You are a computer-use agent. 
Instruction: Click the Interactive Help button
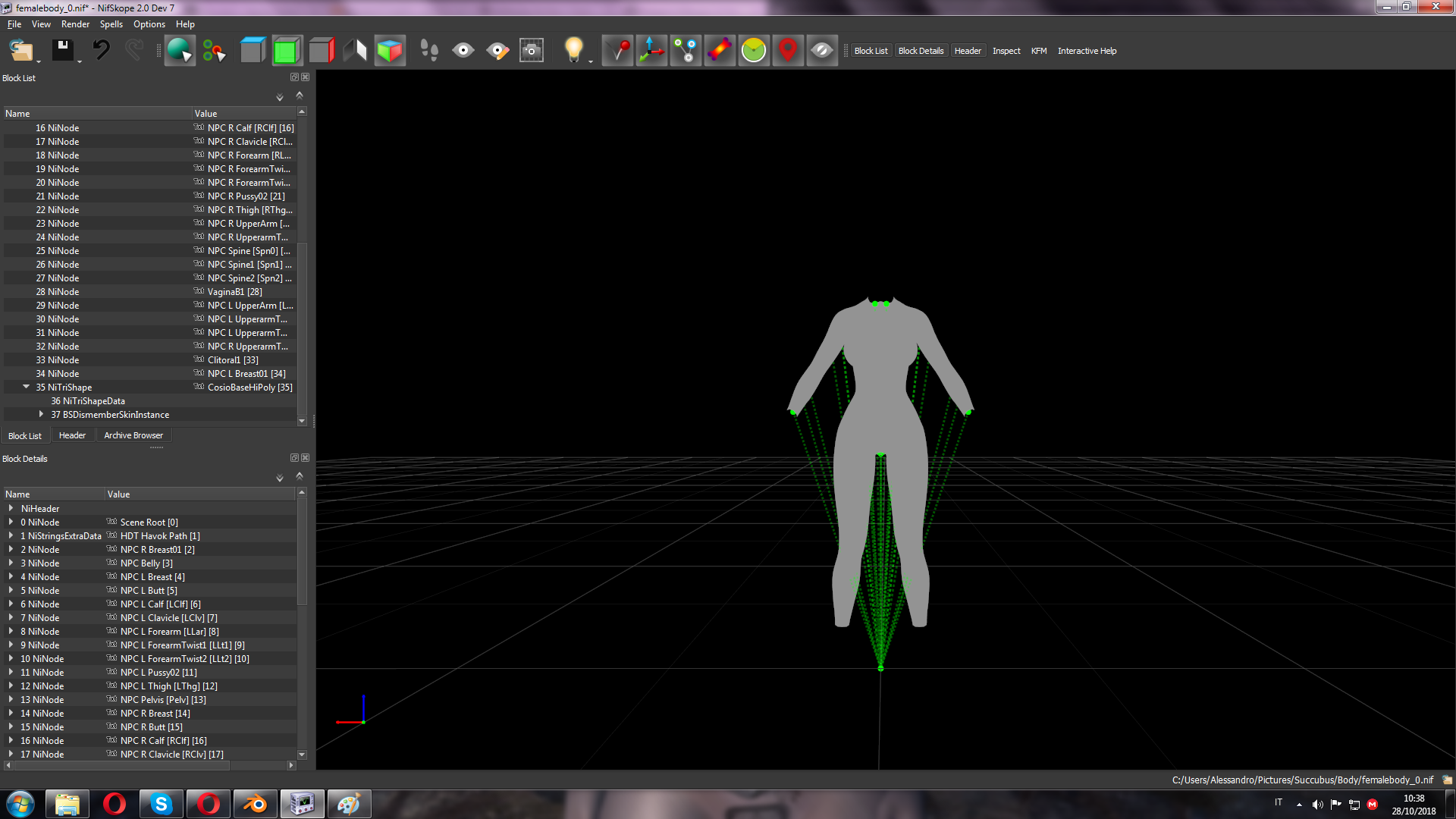click(1087, 51)
